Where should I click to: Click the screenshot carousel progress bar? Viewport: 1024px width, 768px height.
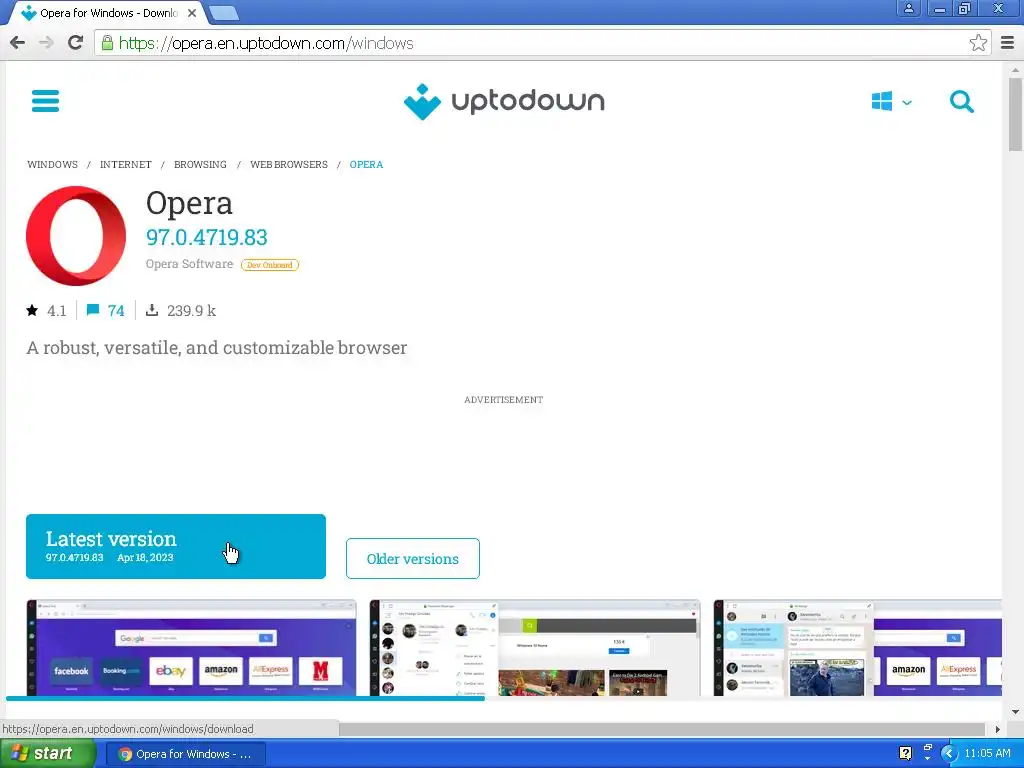point(245,699)
